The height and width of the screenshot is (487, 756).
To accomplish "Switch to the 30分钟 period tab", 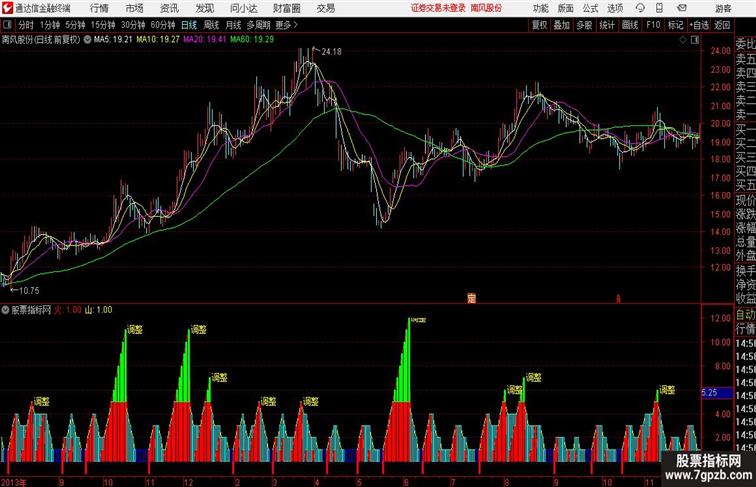I will coord(133,25).
